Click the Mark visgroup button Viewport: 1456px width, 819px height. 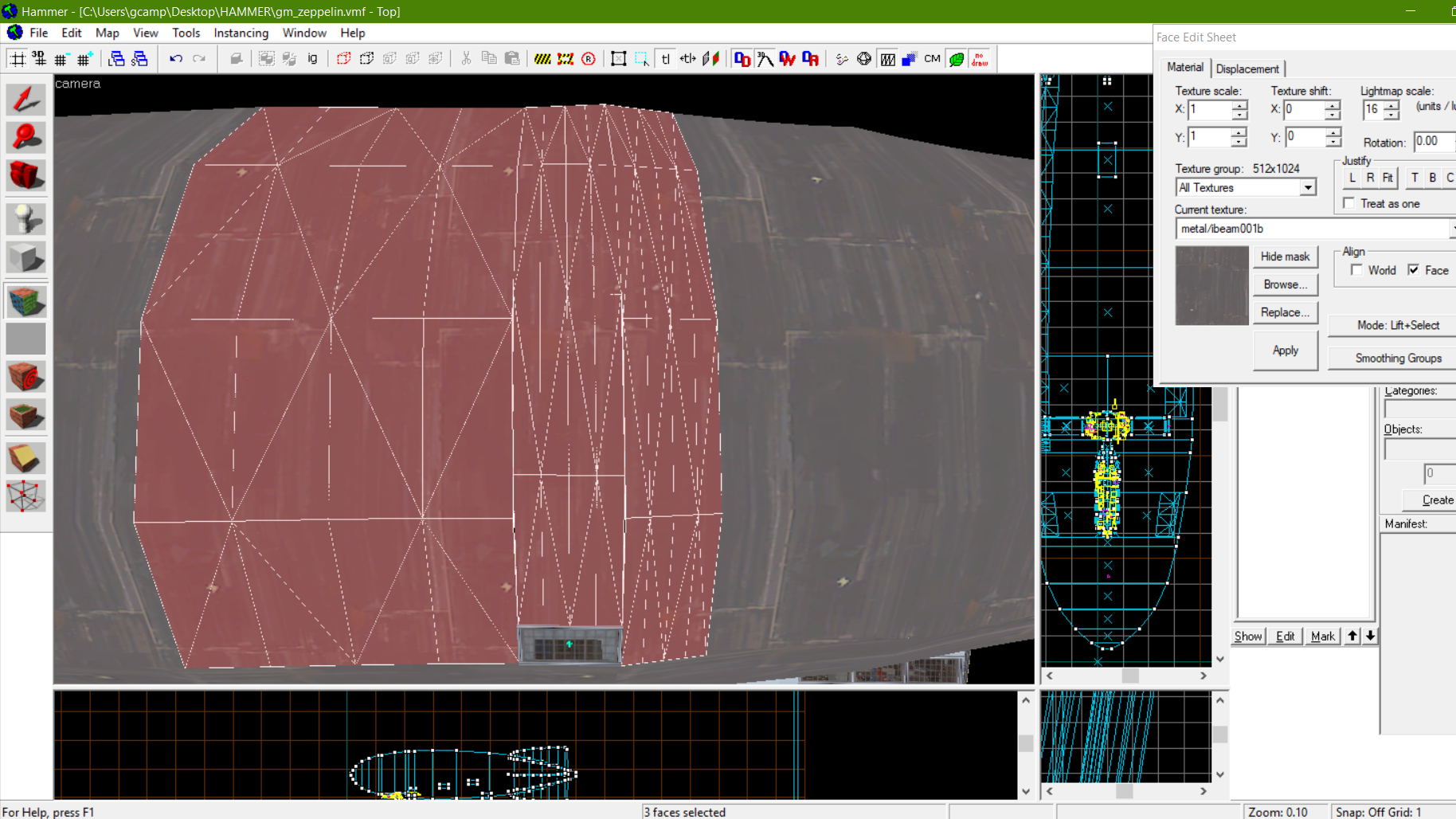pos(1322,636)
